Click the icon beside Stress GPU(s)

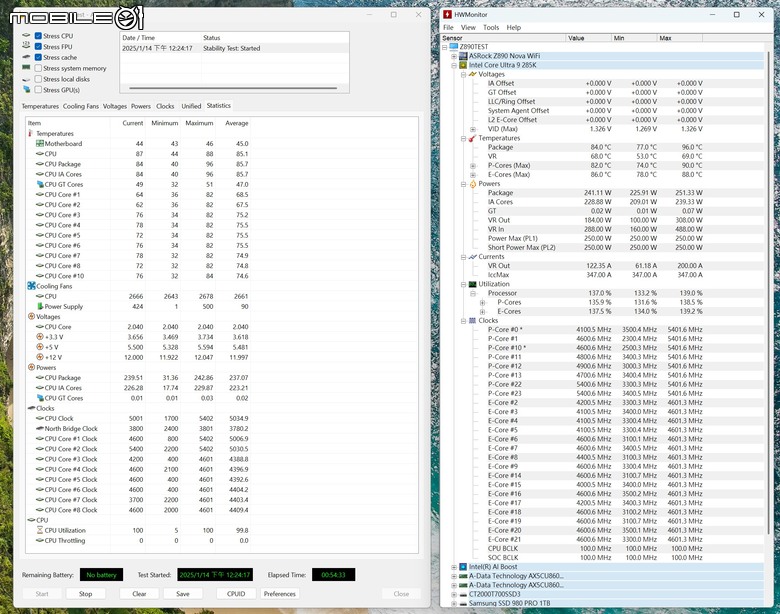click(26, 90)
